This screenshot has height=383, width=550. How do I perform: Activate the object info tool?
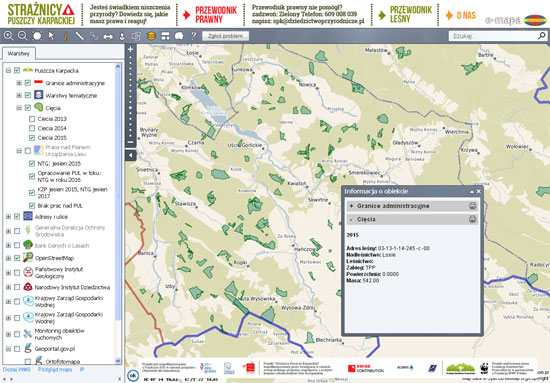pos(65,36)
